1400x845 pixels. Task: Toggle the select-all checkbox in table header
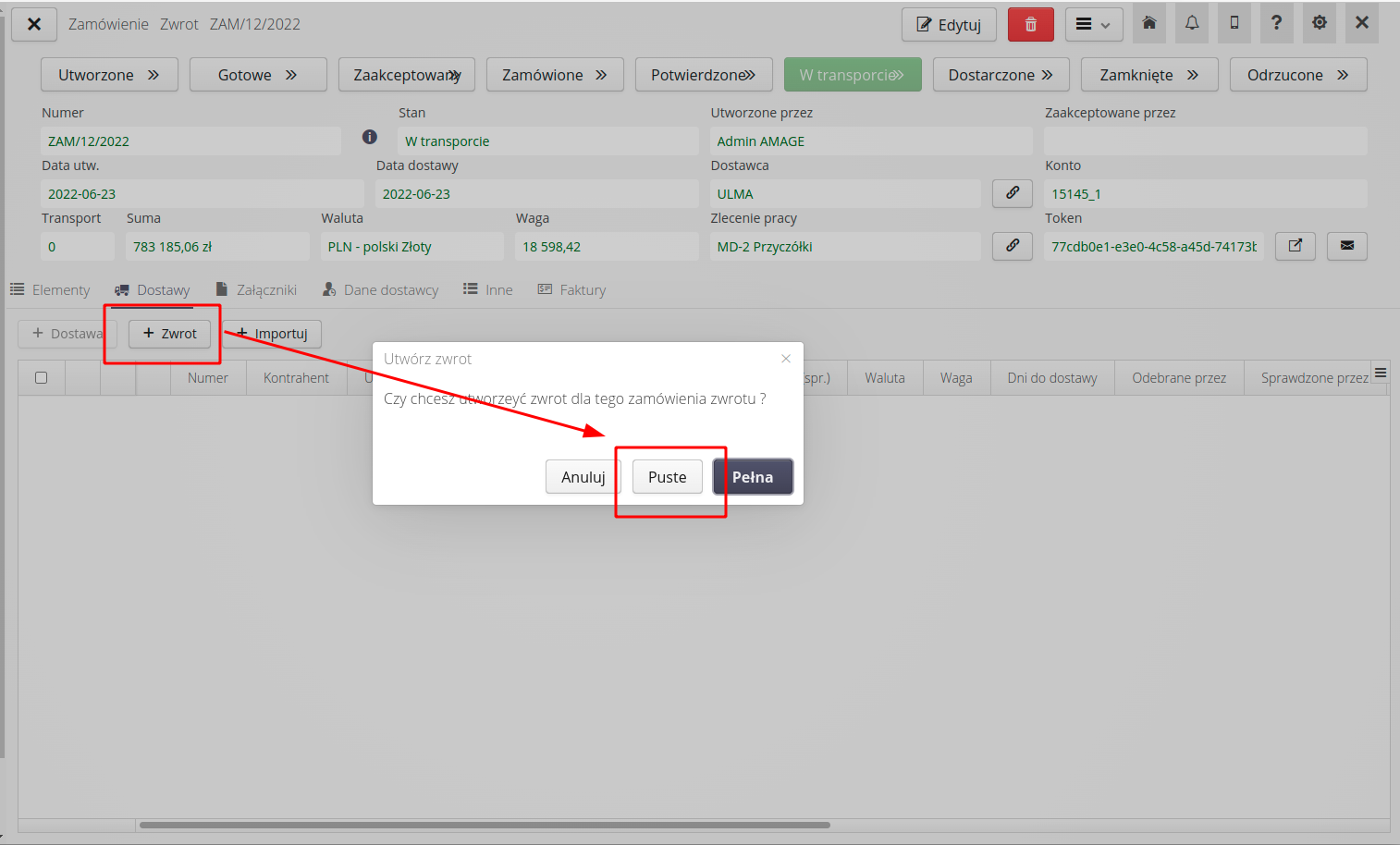41,377
